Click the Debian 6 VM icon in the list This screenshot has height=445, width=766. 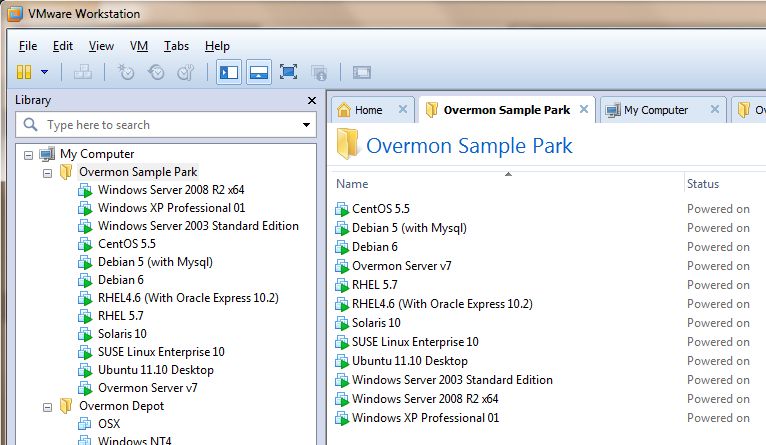(342, 248)
